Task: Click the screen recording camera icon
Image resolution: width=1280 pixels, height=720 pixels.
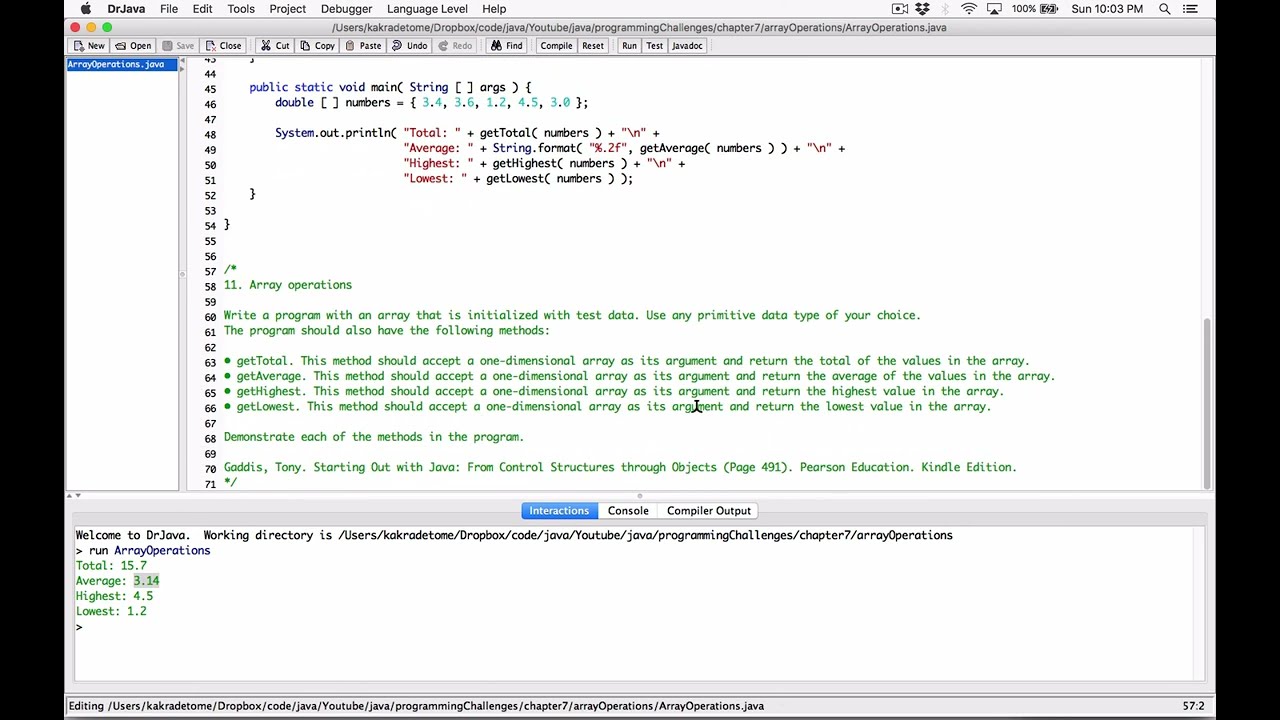Action: point(900,9)
